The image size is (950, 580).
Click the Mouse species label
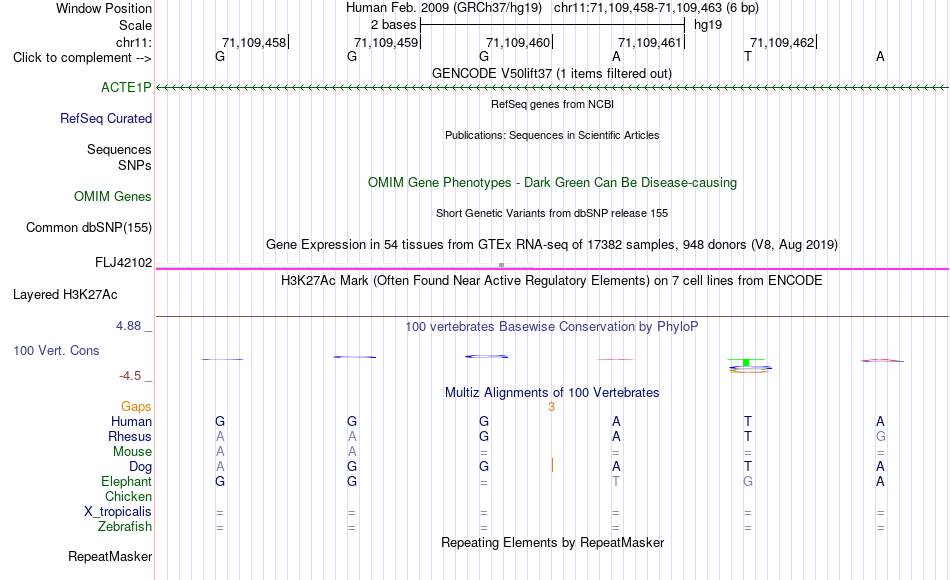[133, 452]
